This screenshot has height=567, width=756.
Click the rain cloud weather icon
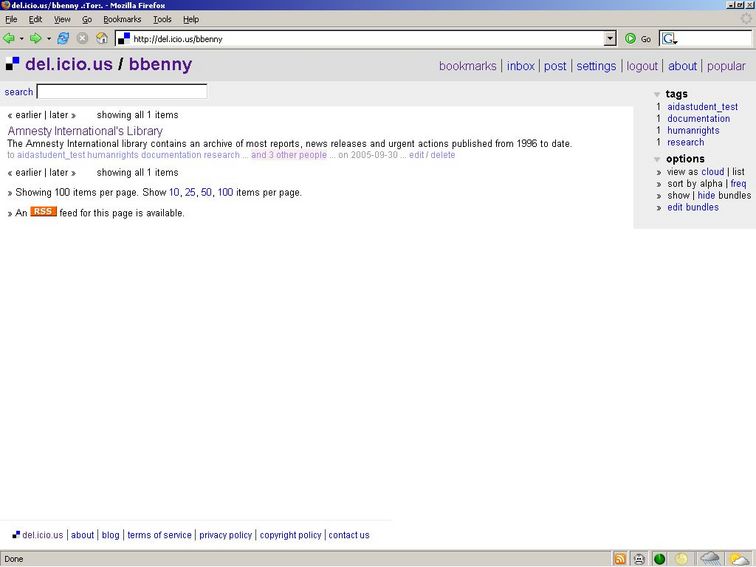point(709,559)
